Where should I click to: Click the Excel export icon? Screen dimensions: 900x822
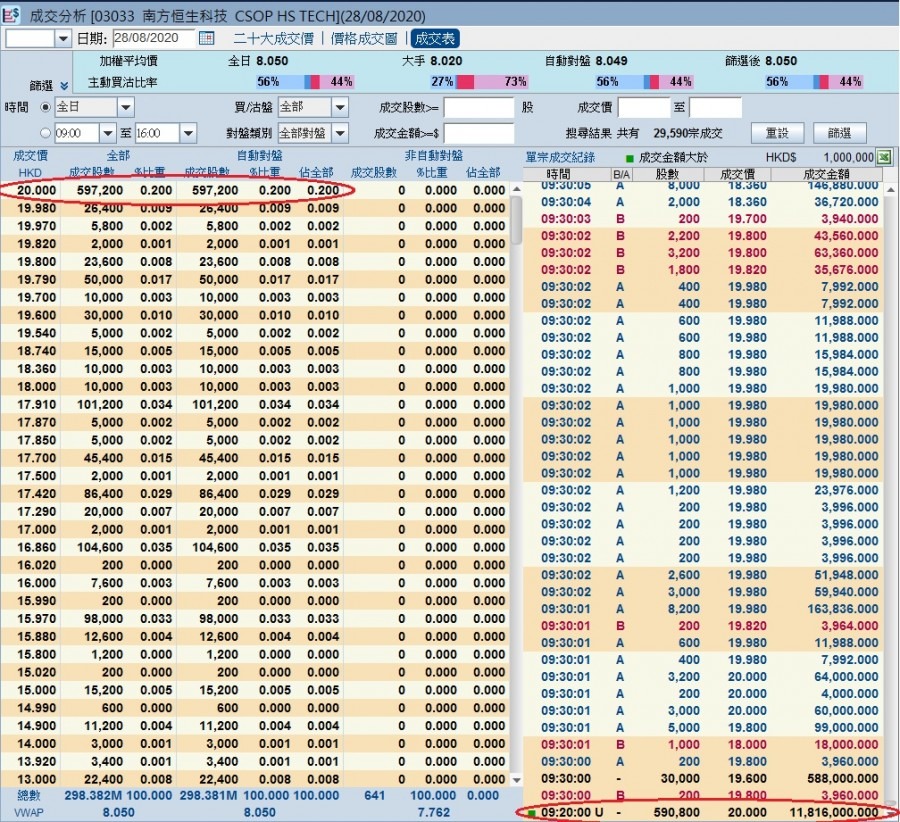click(884, 157)
